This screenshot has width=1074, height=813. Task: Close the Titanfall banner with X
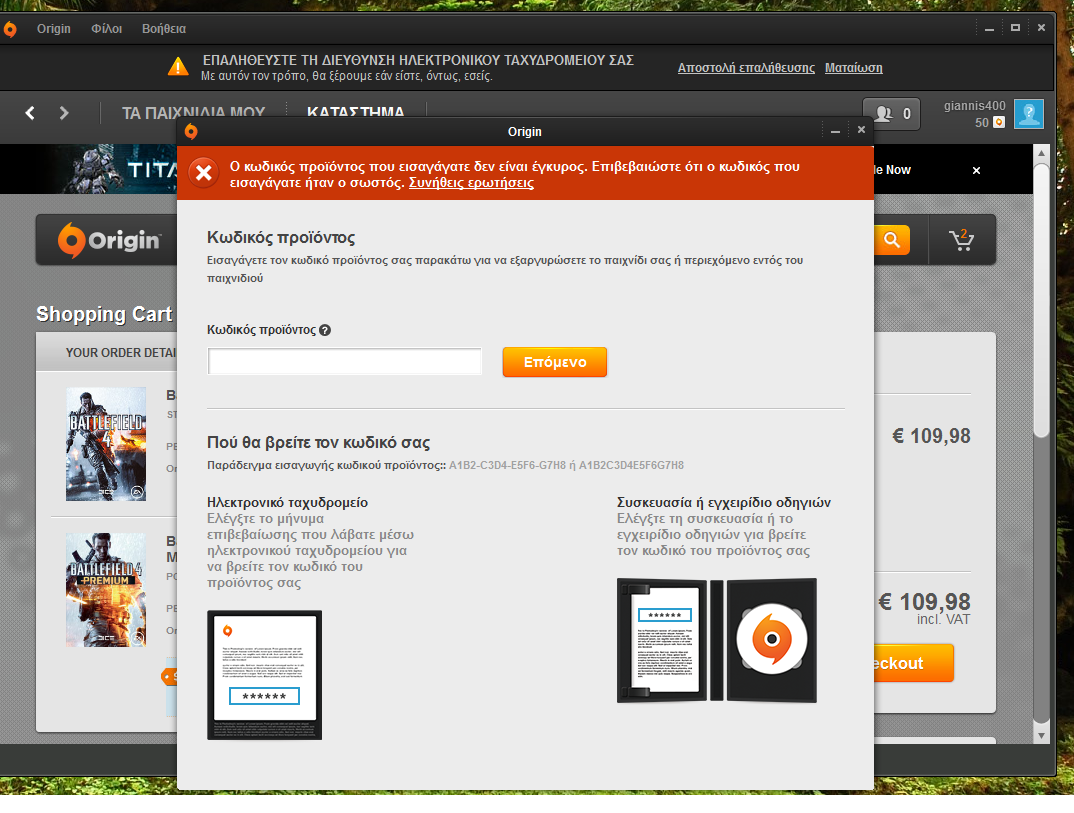pyautogui.click(x=976, y=171)
